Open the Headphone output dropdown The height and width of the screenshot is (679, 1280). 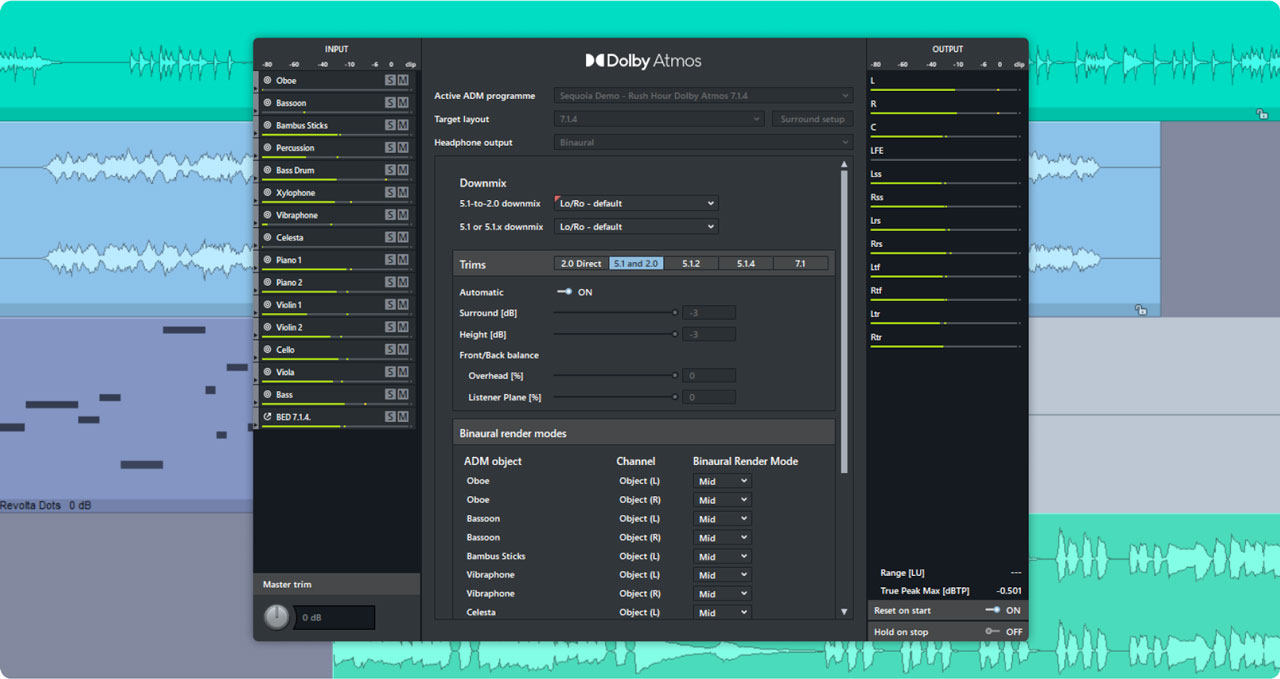[x=703, y=142]
